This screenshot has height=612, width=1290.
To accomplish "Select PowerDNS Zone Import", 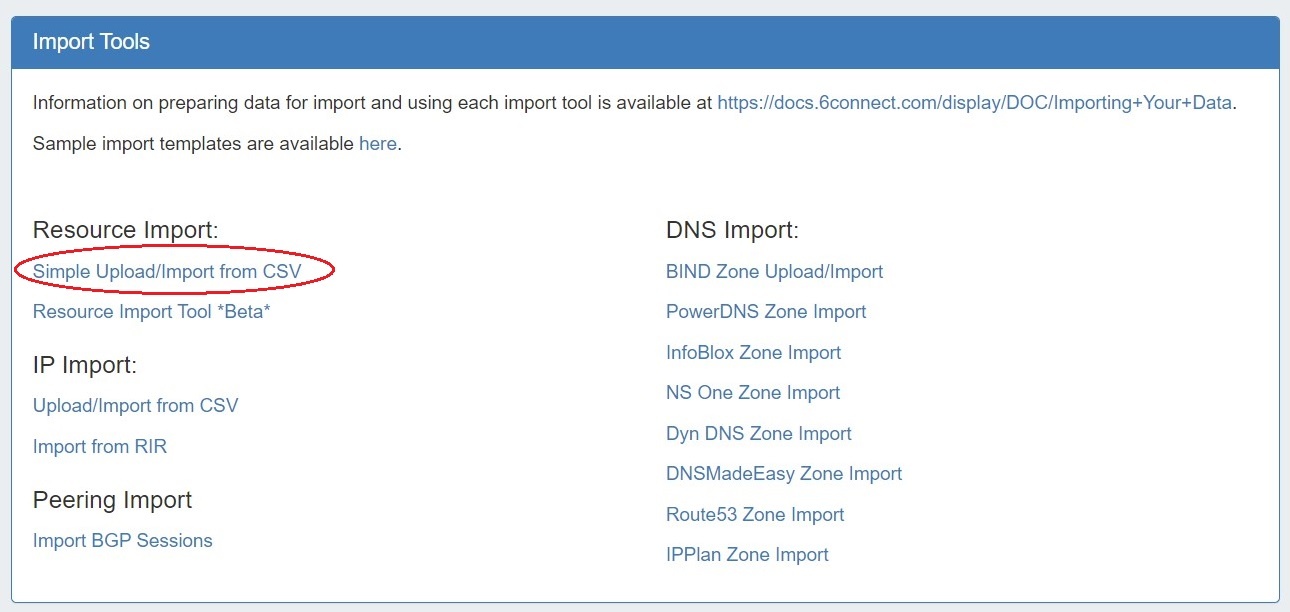I will [766, 311].
